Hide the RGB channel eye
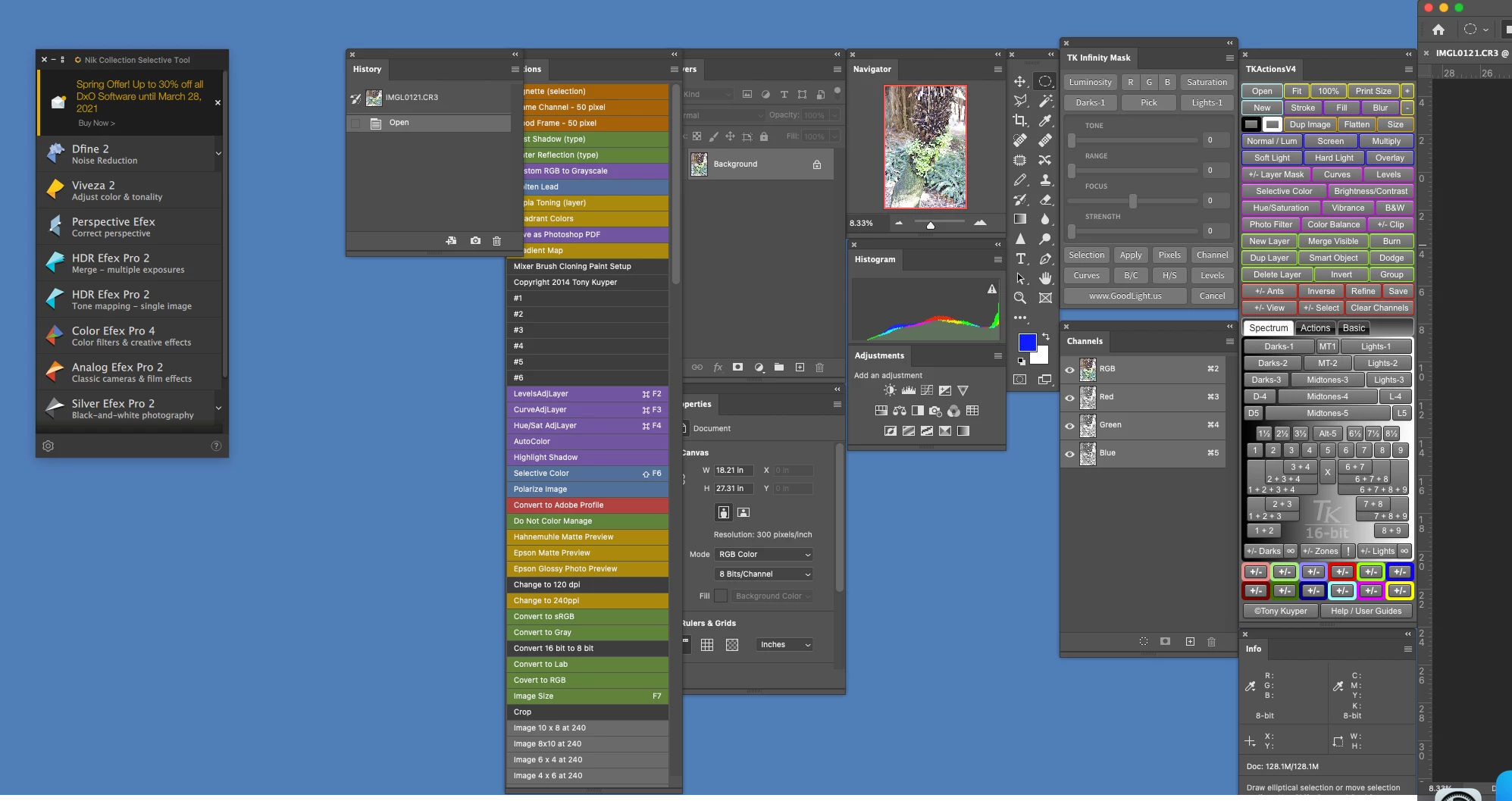 [x=1069, y=370]
